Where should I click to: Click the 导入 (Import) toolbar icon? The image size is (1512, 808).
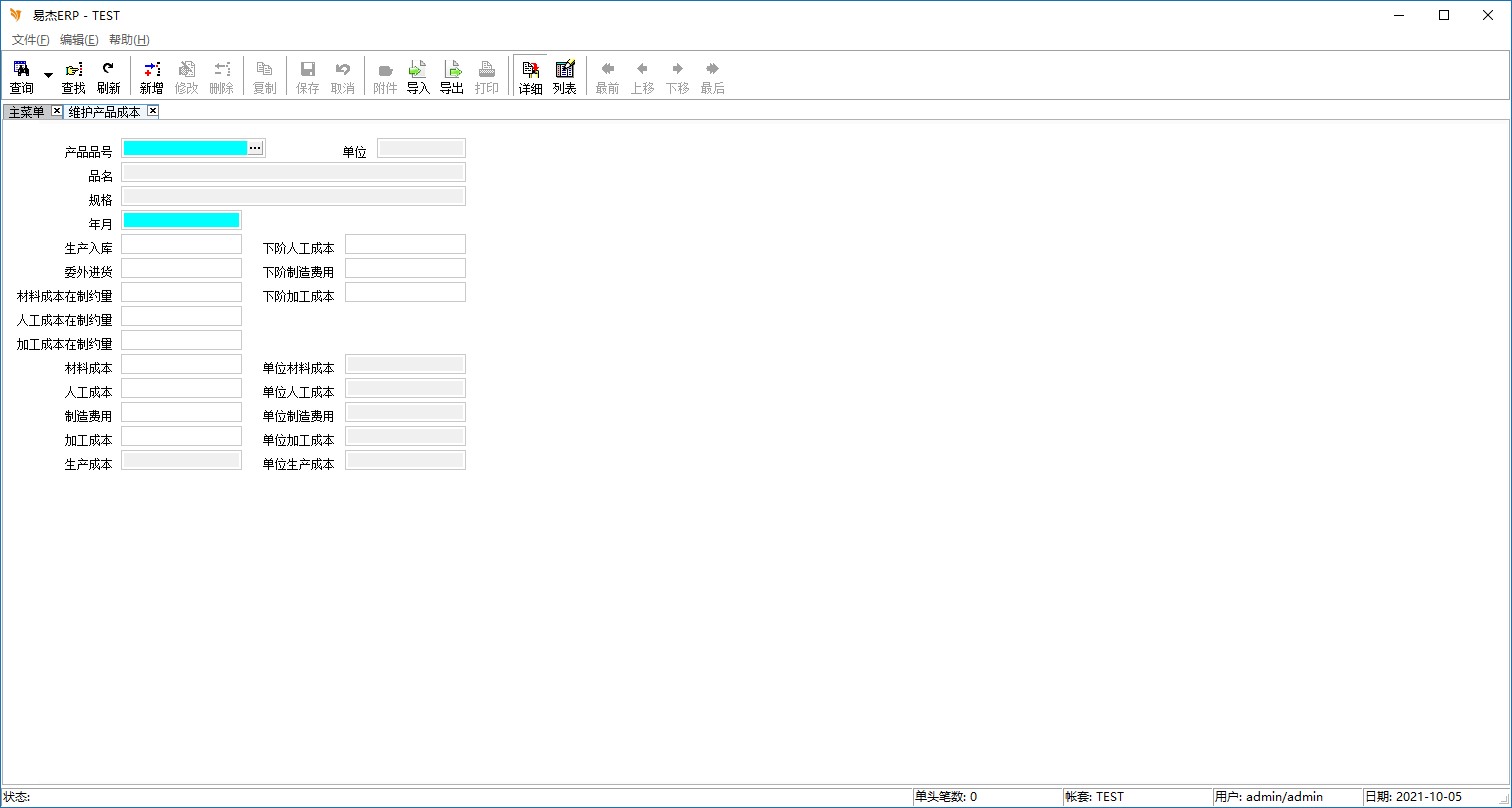(418, 77)
